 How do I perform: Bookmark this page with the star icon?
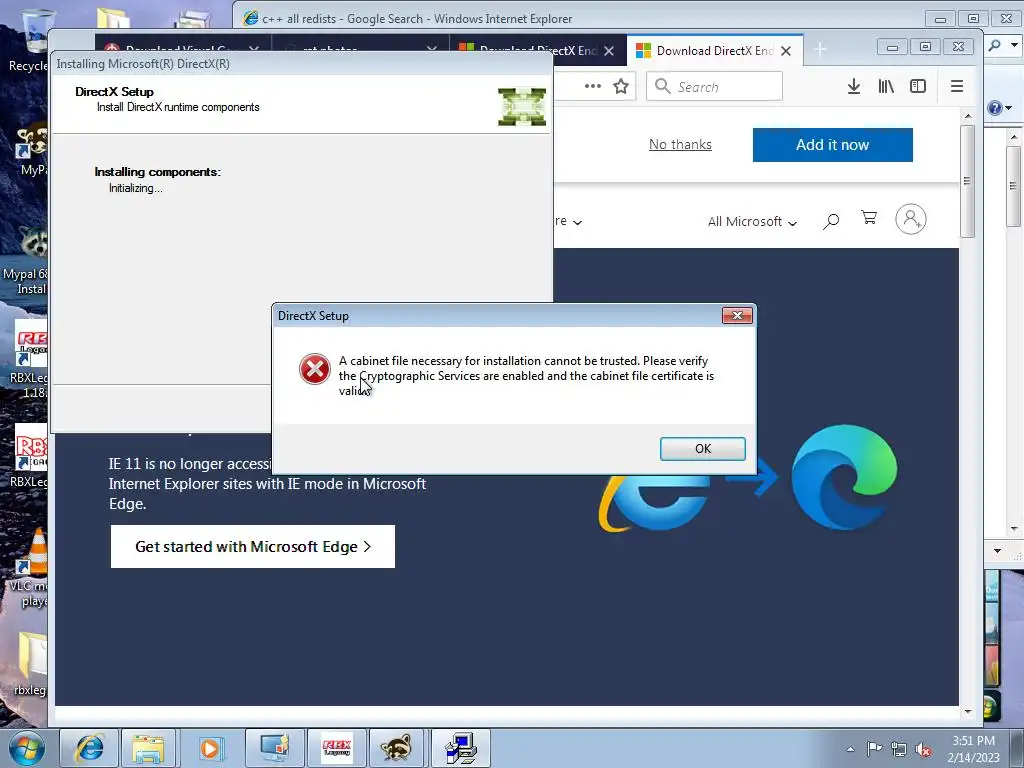click(620, 86)
